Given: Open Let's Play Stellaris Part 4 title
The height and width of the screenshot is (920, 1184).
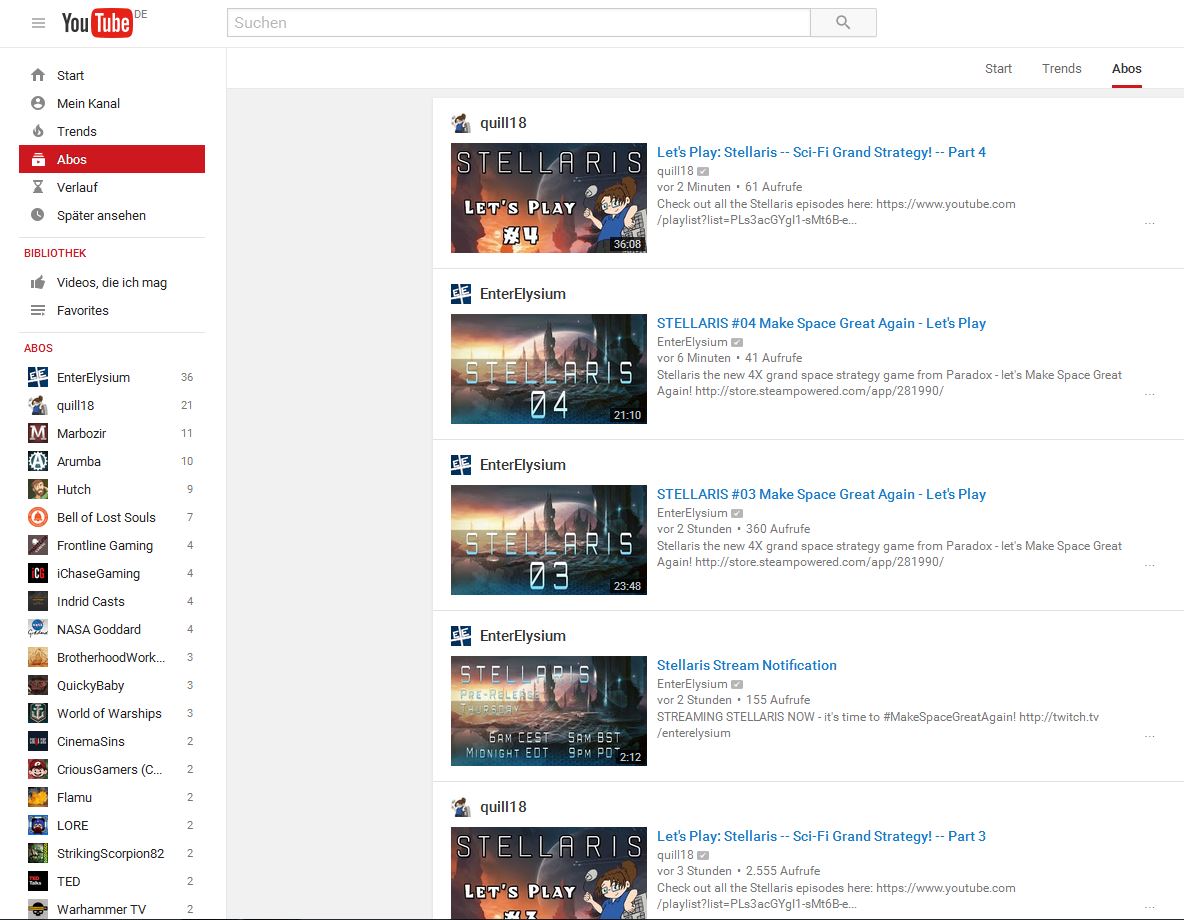Looking at the screenshot, I should point(821,152).
